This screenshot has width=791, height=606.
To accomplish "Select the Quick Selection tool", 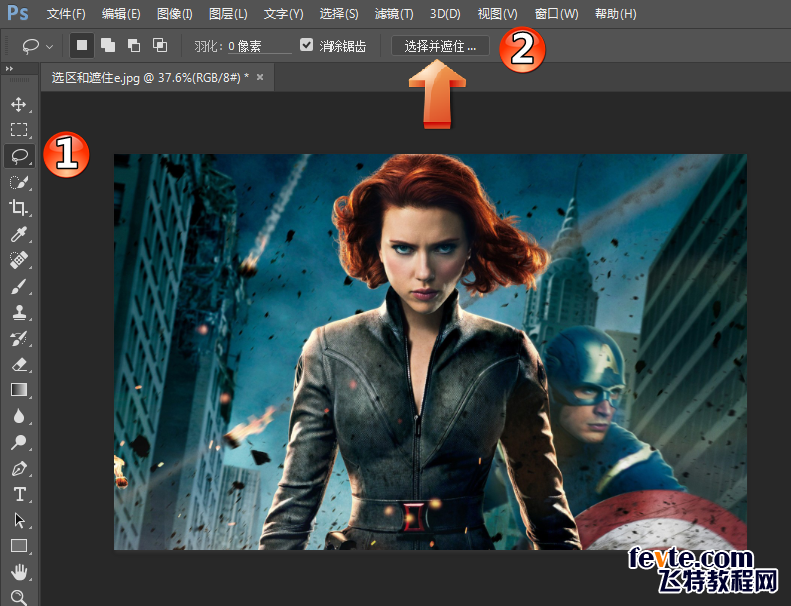I will [19, 182].
